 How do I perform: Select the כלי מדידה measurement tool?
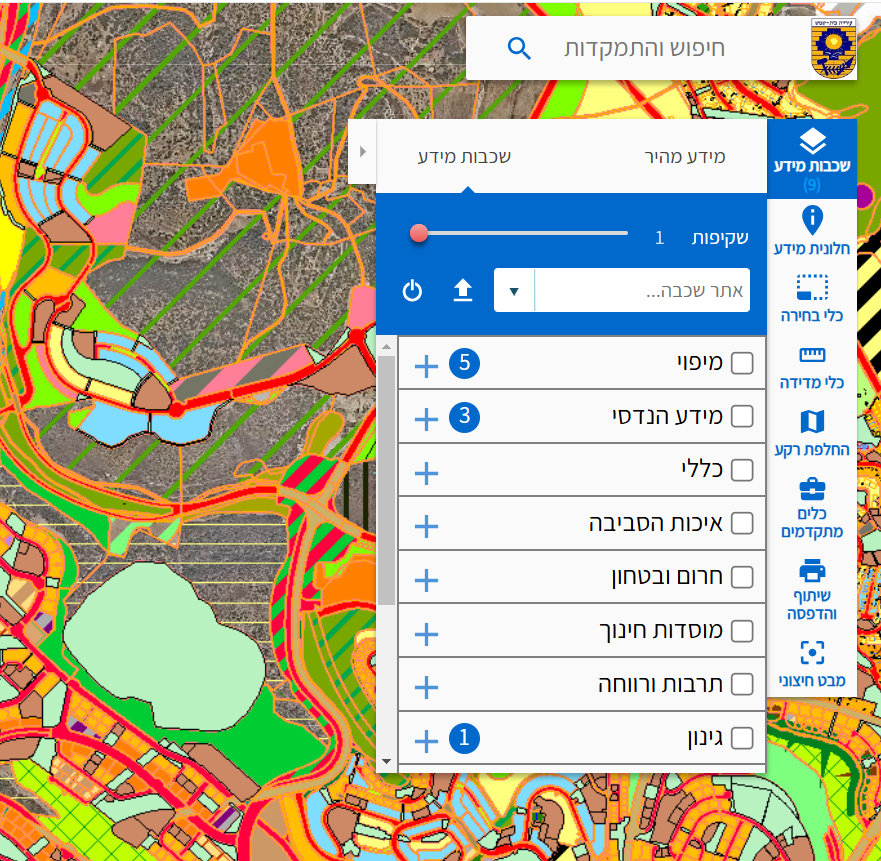(812, 368)
